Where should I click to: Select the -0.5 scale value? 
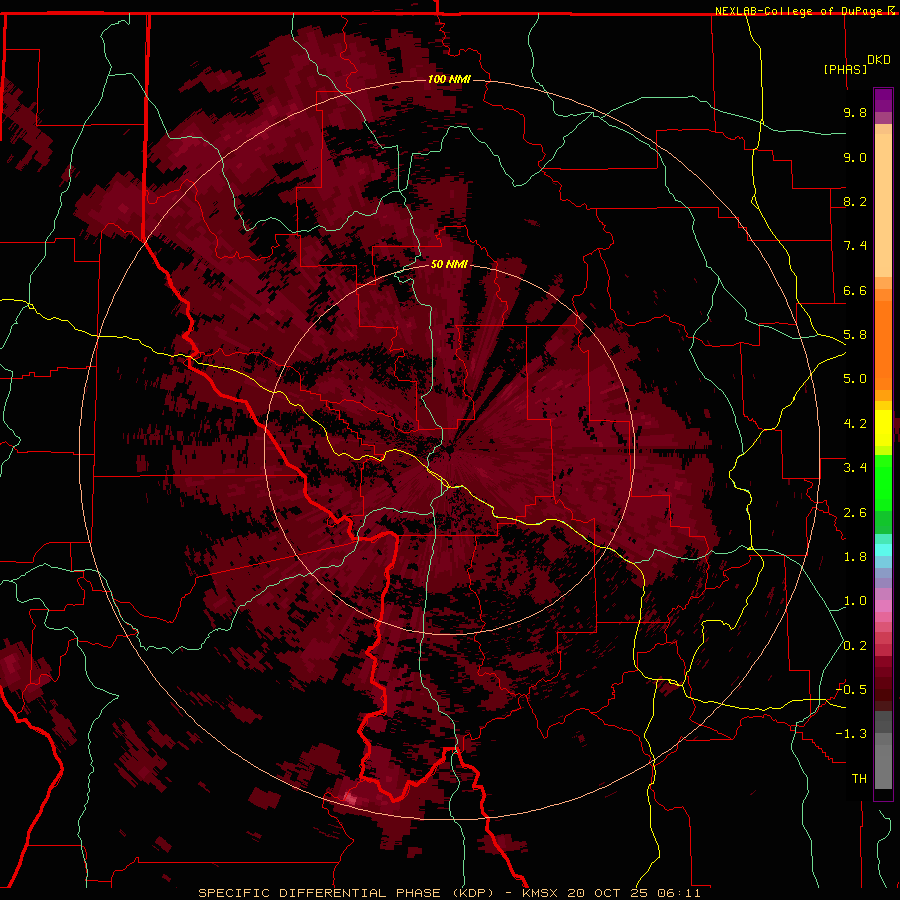click(851, 690)
